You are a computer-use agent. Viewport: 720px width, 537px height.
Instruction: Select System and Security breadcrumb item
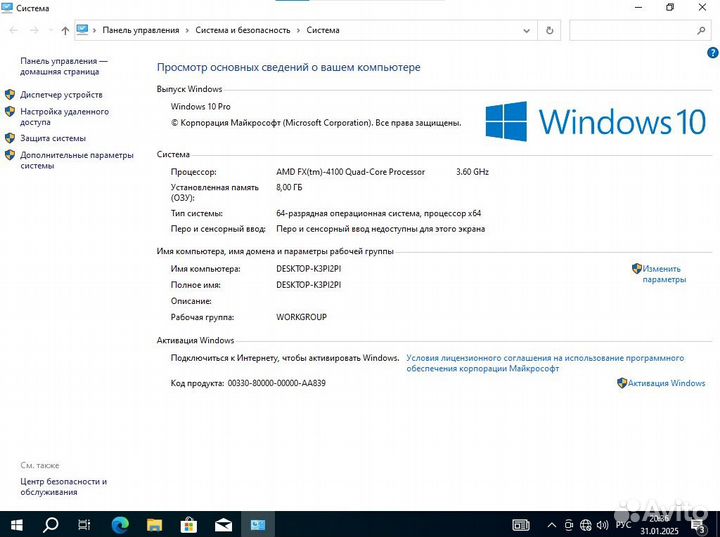pos(243,30)
